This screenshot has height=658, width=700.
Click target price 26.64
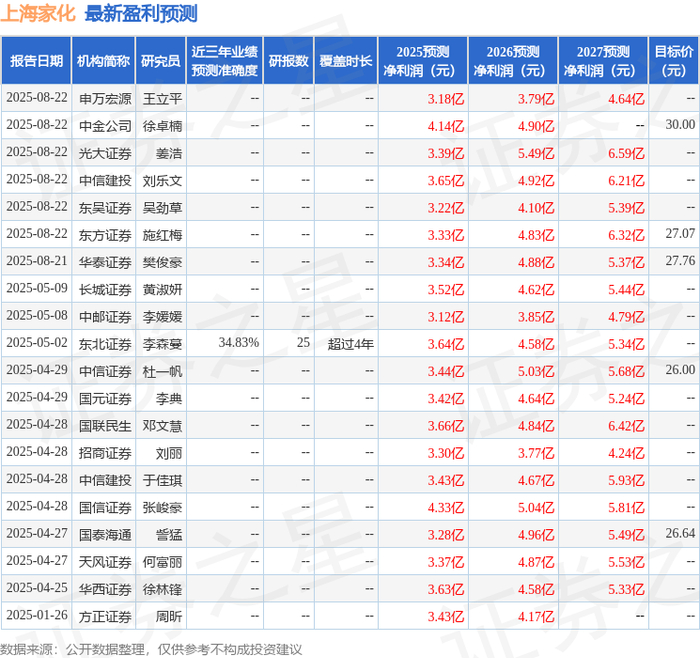point(680,533)
